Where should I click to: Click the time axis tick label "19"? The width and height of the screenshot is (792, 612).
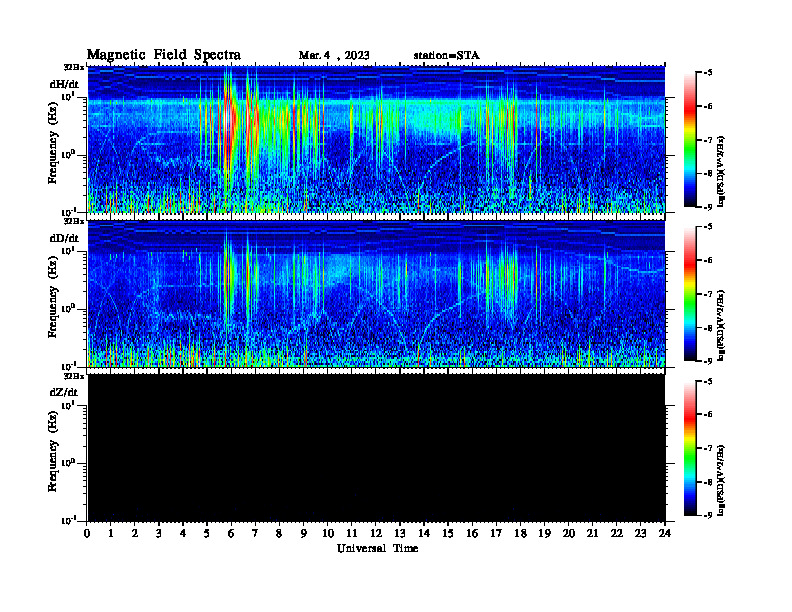pyautogui.click(x=544, y=533)
